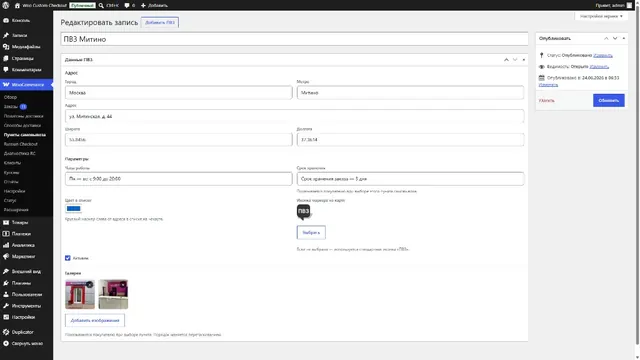Open the blue list color swatch
The image size is (640, 360).
(x=73, y=209)
